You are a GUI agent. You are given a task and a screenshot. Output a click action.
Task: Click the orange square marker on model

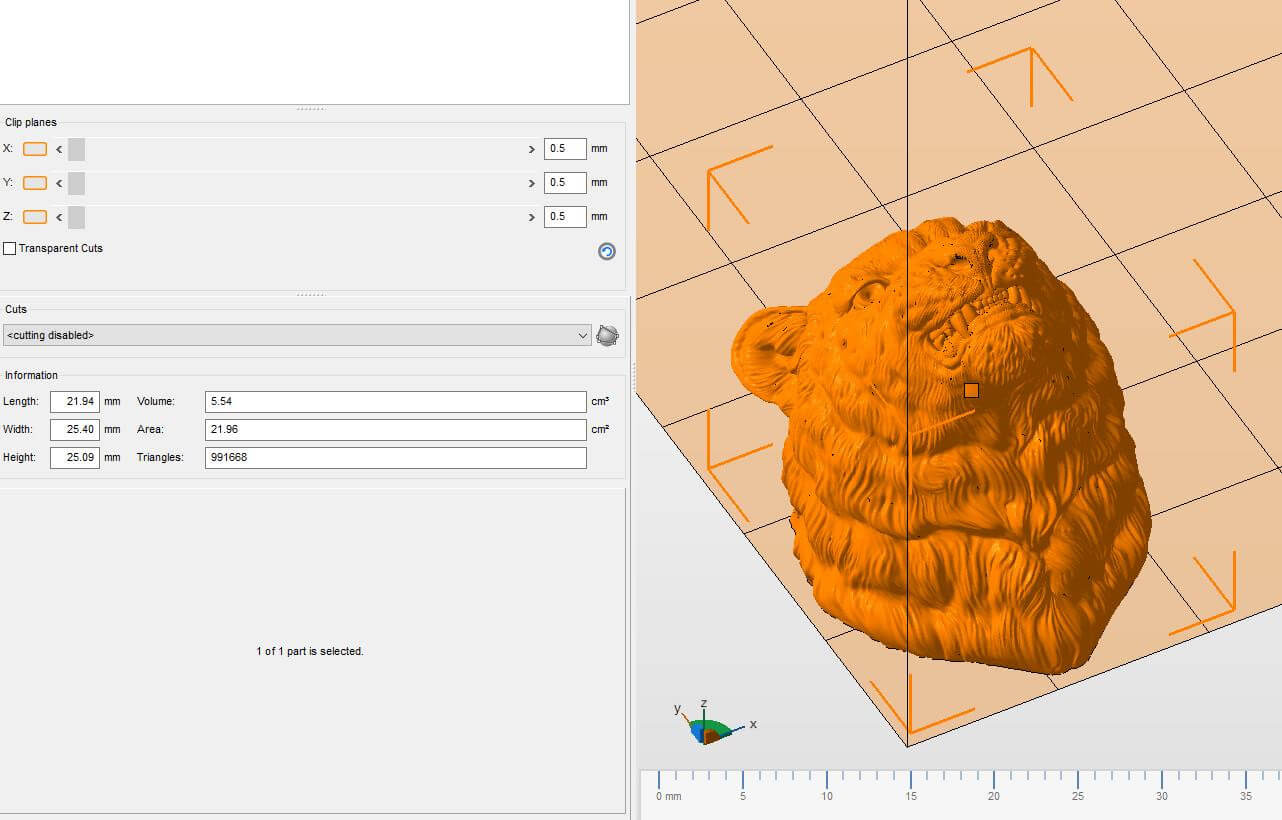point(971,391)
